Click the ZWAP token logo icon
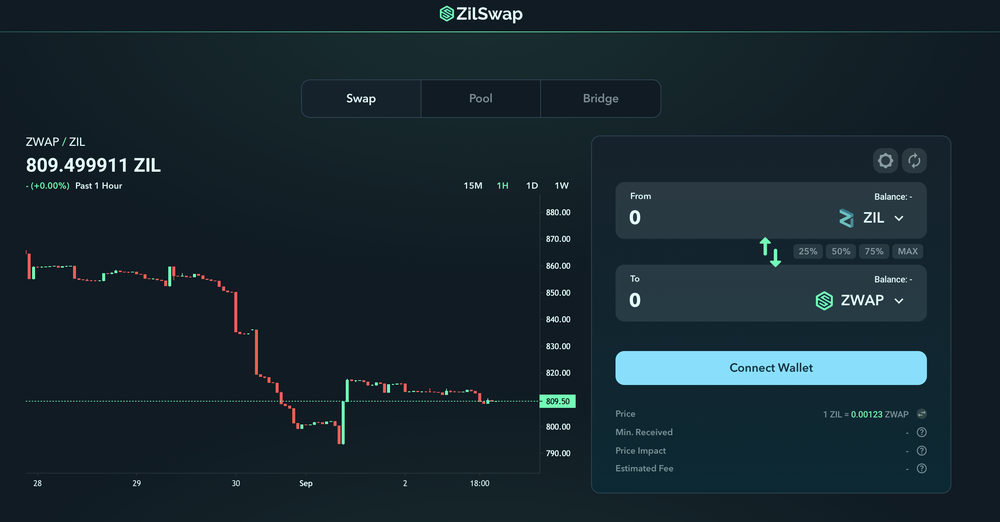 (824, 301)
